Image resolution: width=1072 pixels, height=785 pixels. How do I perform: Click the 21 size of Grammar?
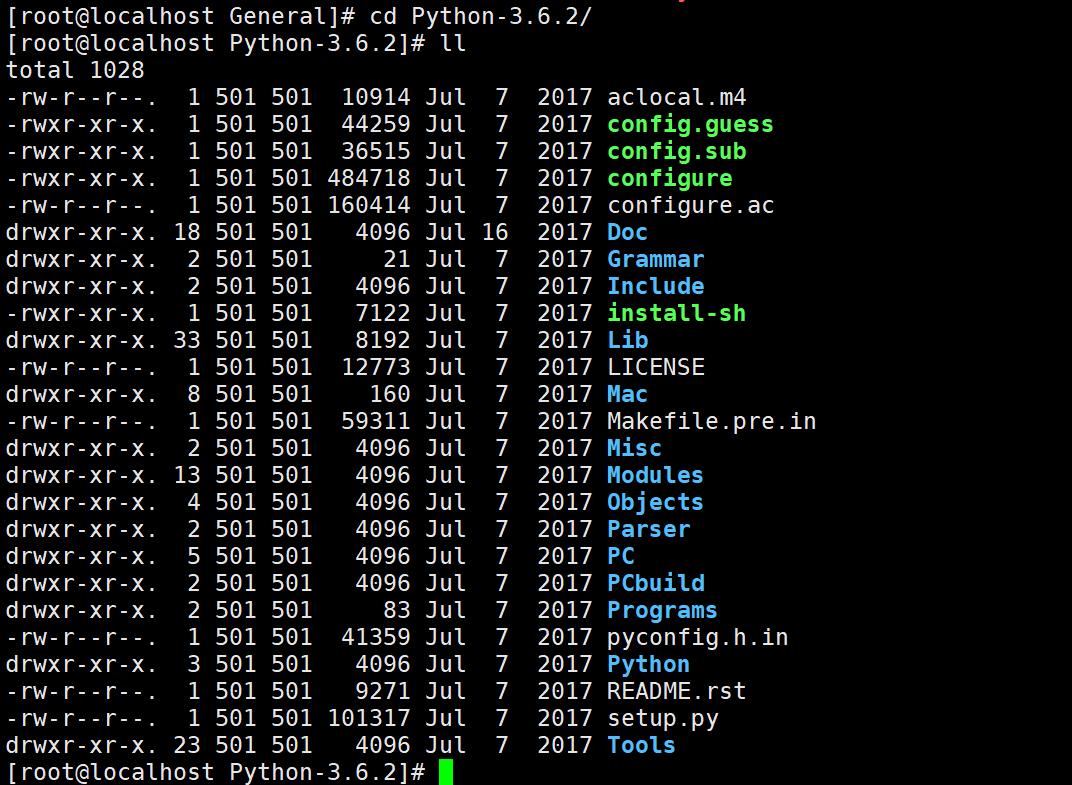[x=397, y=259]
